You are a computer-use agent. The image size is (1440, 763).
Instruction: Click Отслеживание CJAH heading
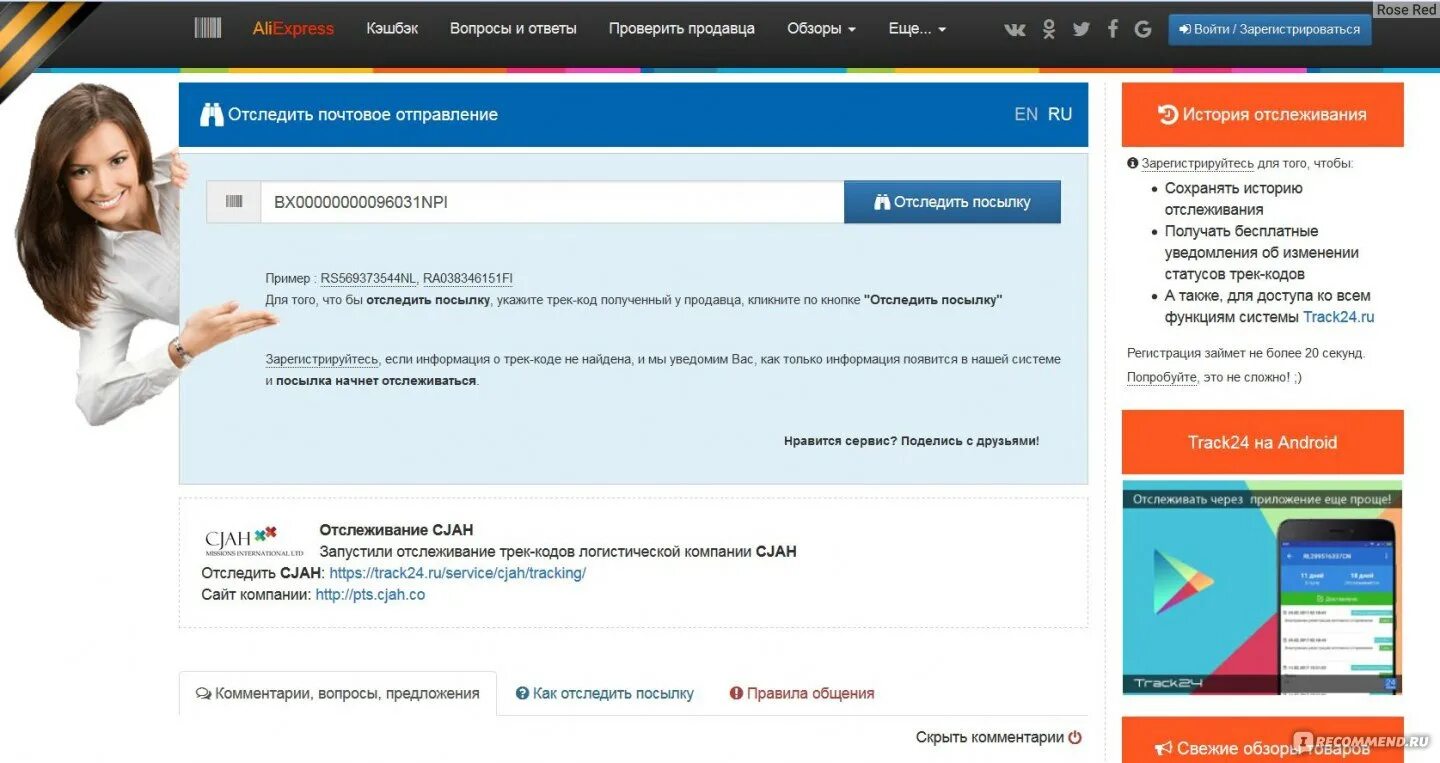(x=396, y=530)
